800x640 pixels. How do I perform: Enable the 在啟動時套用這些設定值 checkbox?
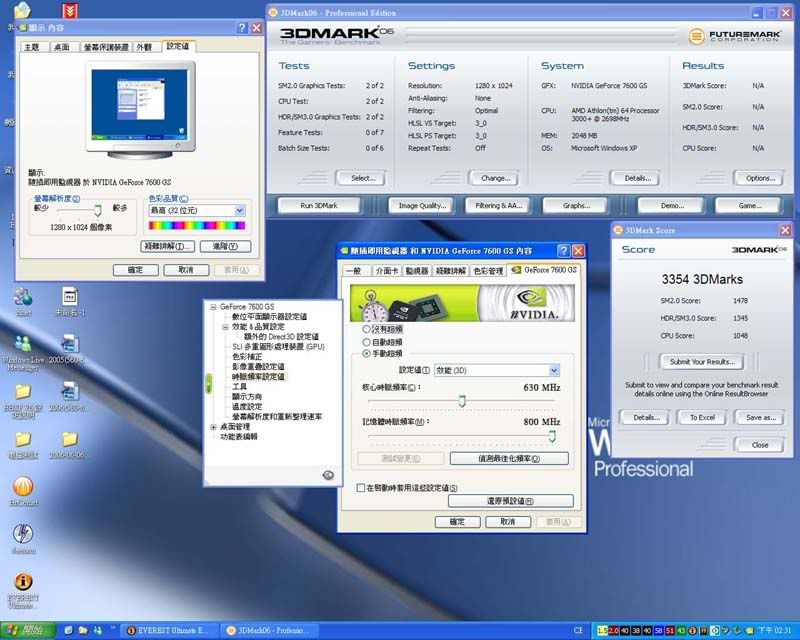[x=361, y=488]
